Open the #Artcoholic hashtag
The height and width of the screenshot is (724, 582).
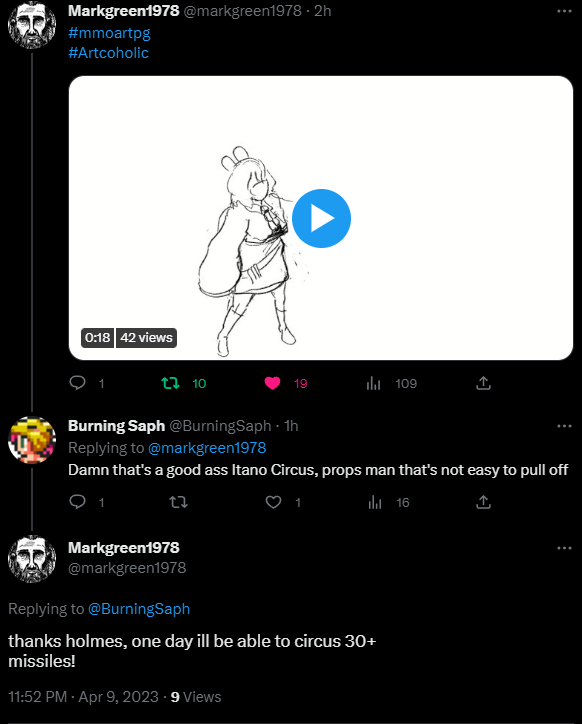coord(109,53)
